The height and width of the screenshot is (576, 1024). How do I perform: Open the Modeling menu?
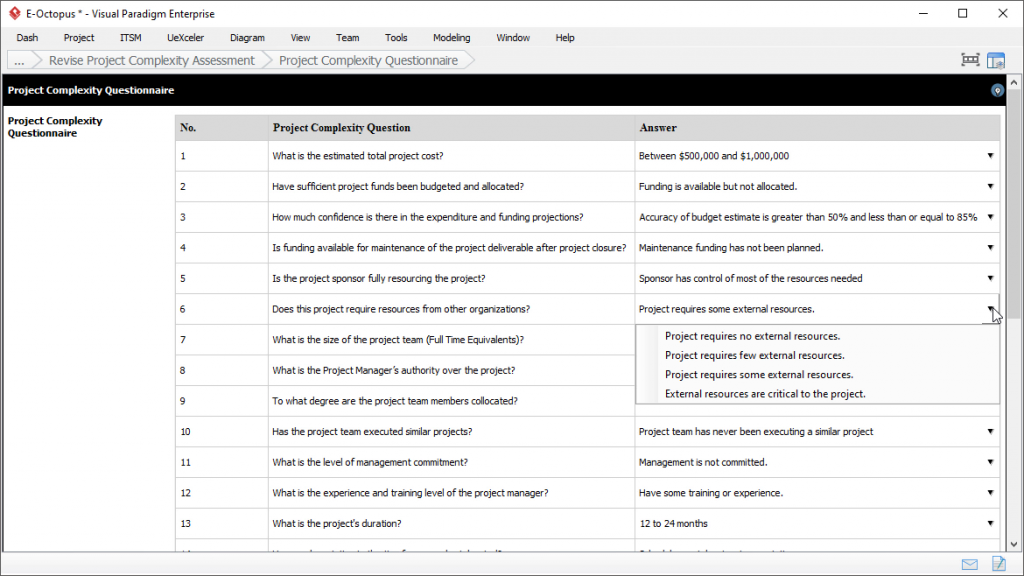pyautogui.click(x=451, y=37)
